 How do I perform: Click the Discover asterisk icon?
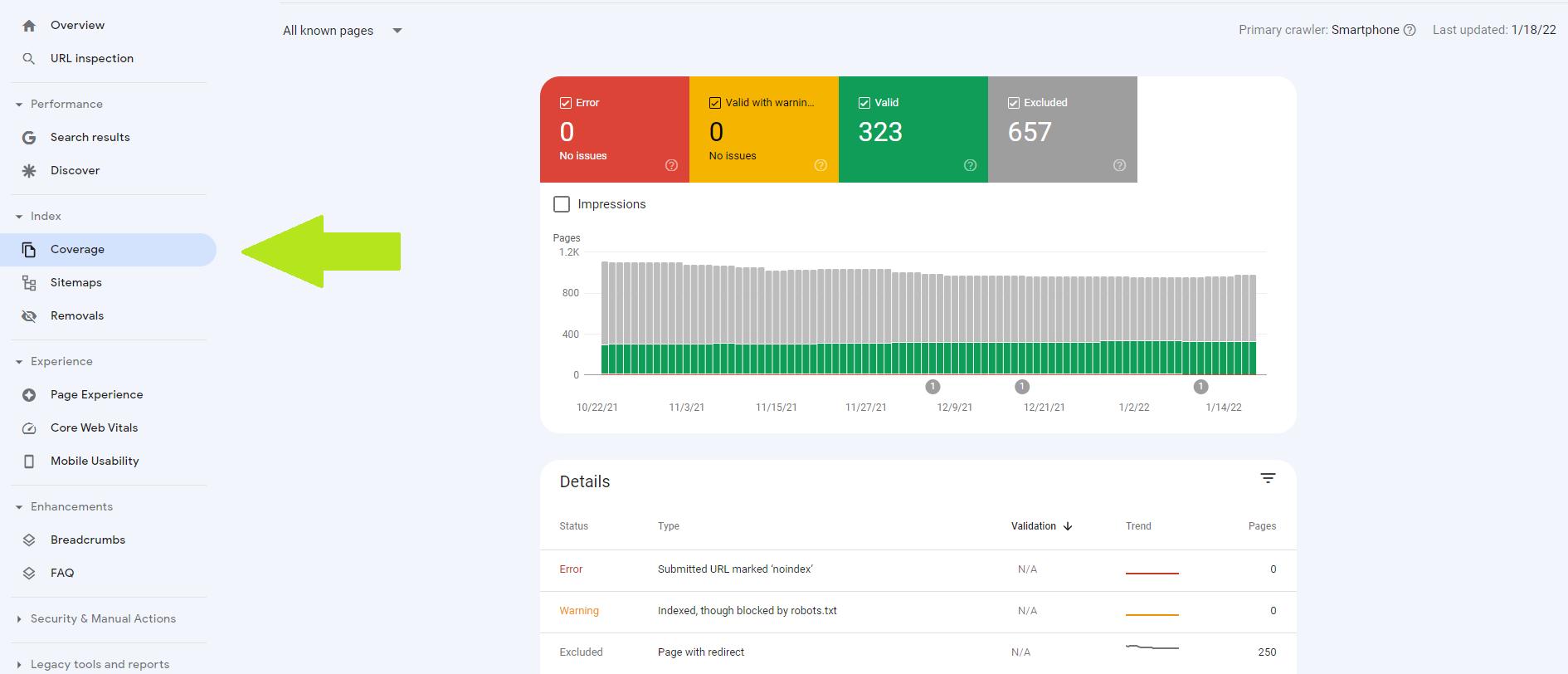point(29,171)
